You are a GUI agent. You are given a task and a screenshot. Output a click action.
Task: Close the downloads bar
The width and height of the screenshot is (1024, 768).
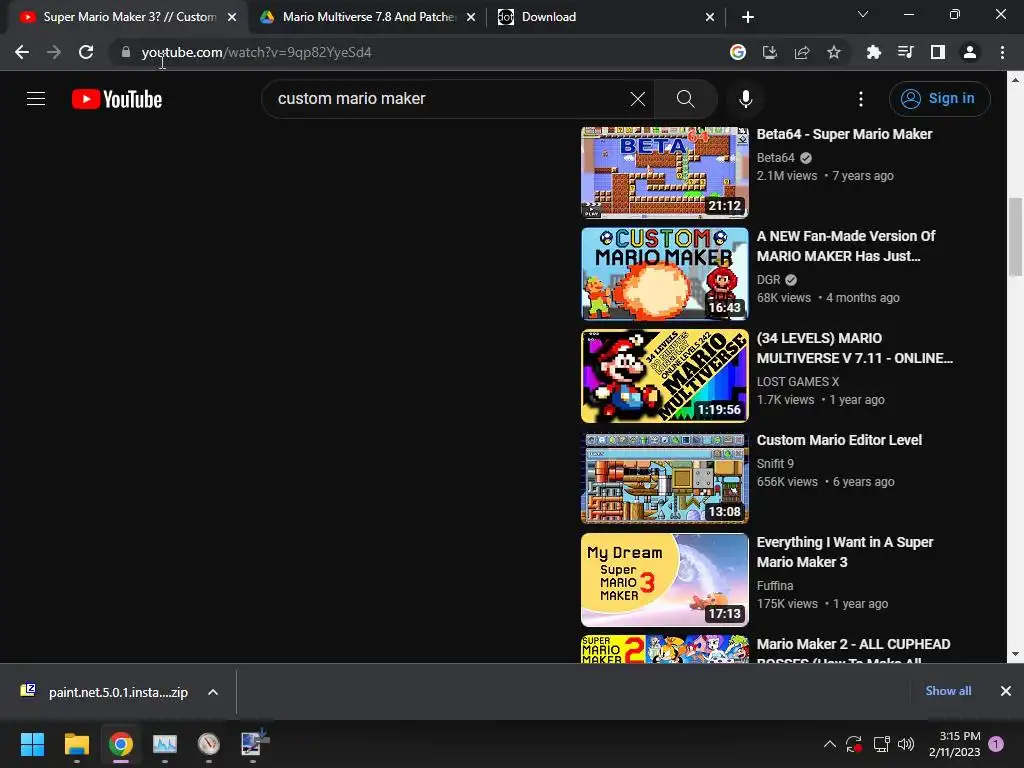(x=1006, y=691)
